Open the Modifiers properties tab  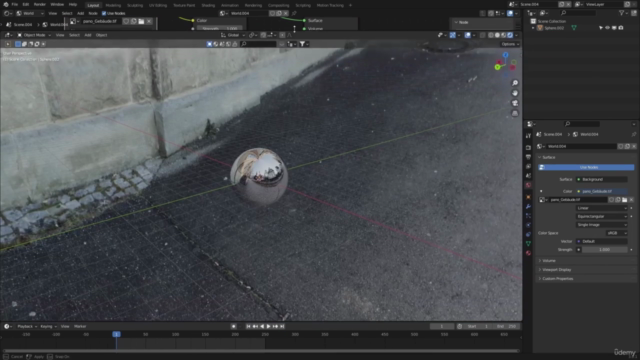point(528,207)
